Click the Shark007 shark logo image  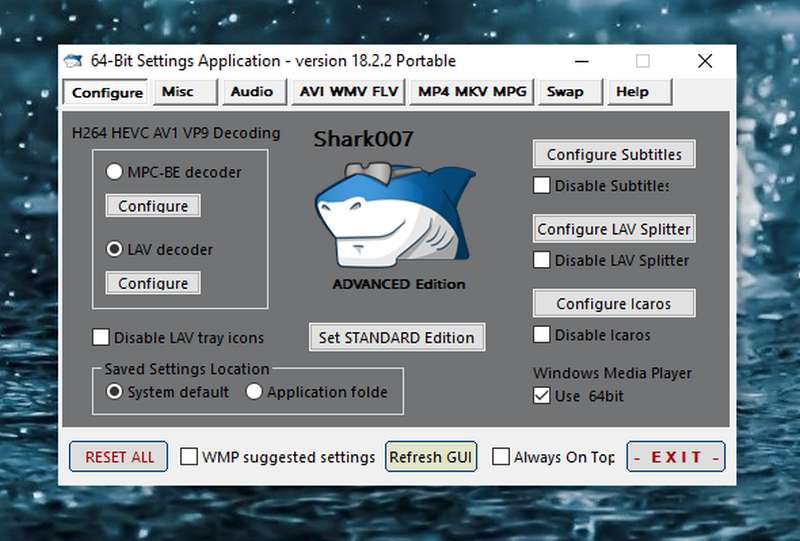click(x=396, y=214)
